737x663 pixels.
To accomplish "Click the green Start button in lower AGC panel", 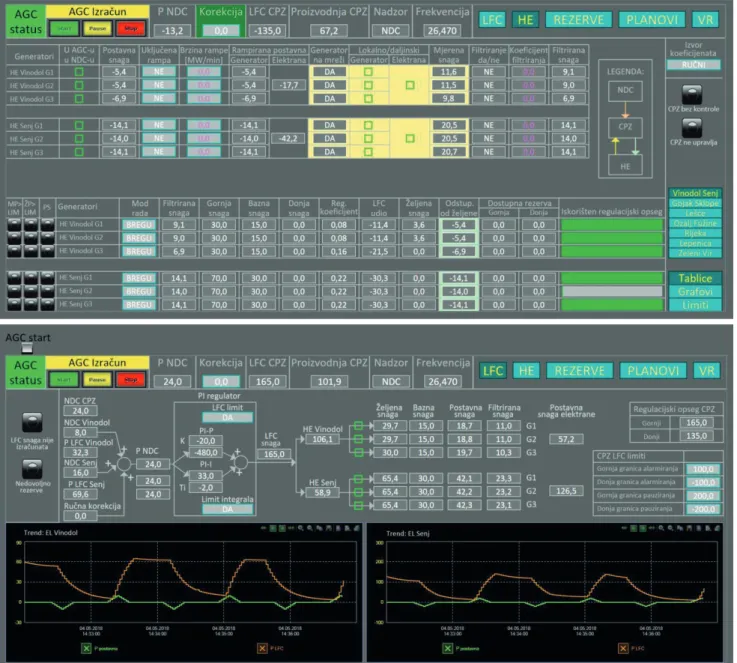I will coord(64,380).
